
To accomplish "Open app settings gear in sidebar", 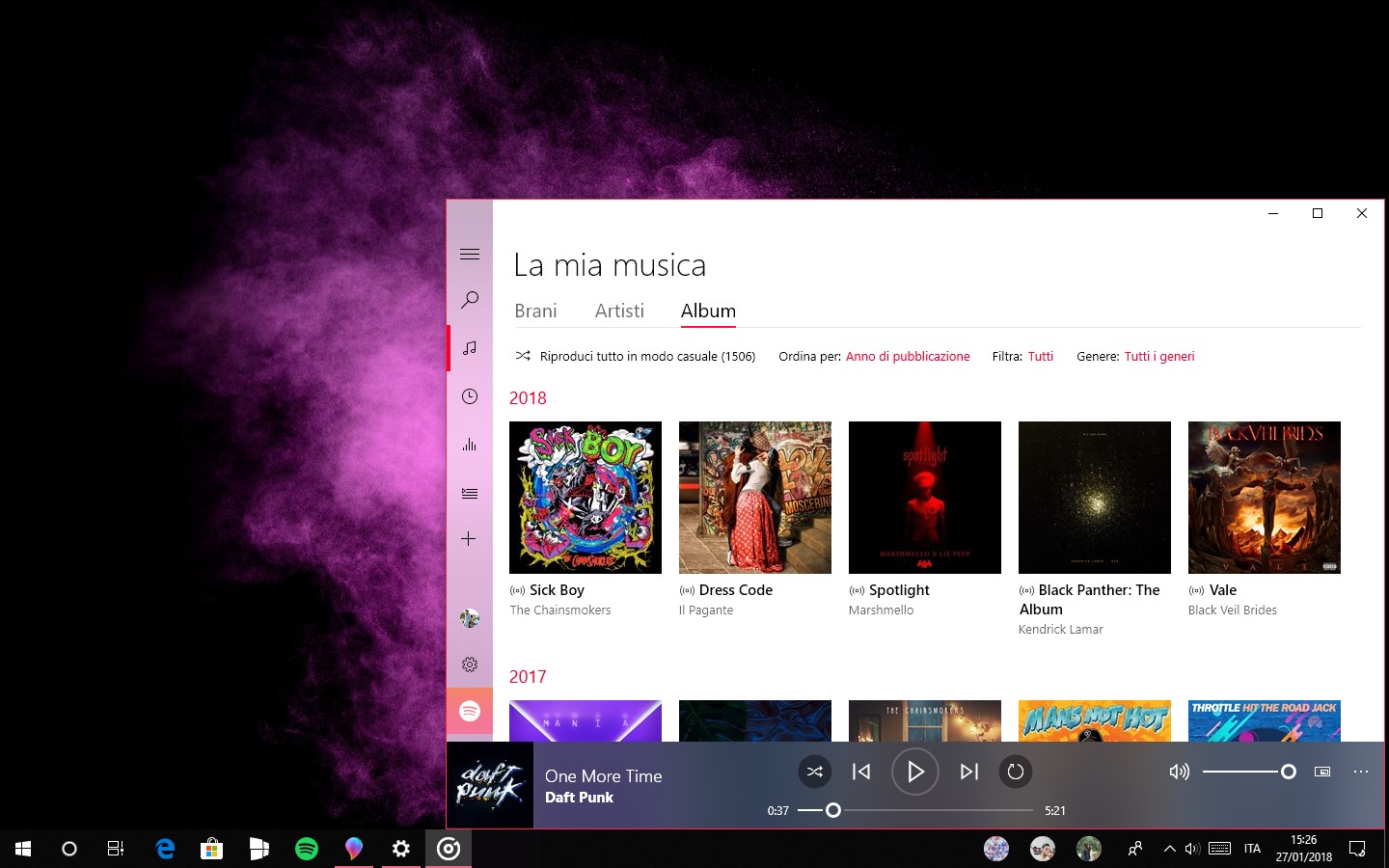I will [x=470, y=665].
